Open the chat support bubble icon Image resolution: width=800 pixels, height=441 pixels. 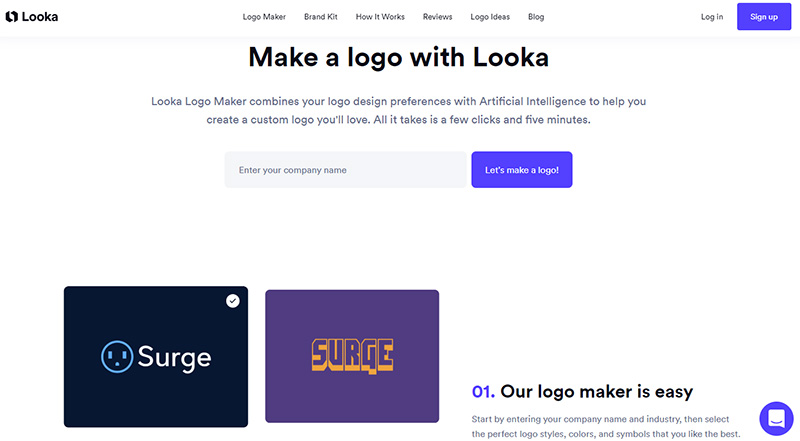pyautogui.click(x=776, y=419)
